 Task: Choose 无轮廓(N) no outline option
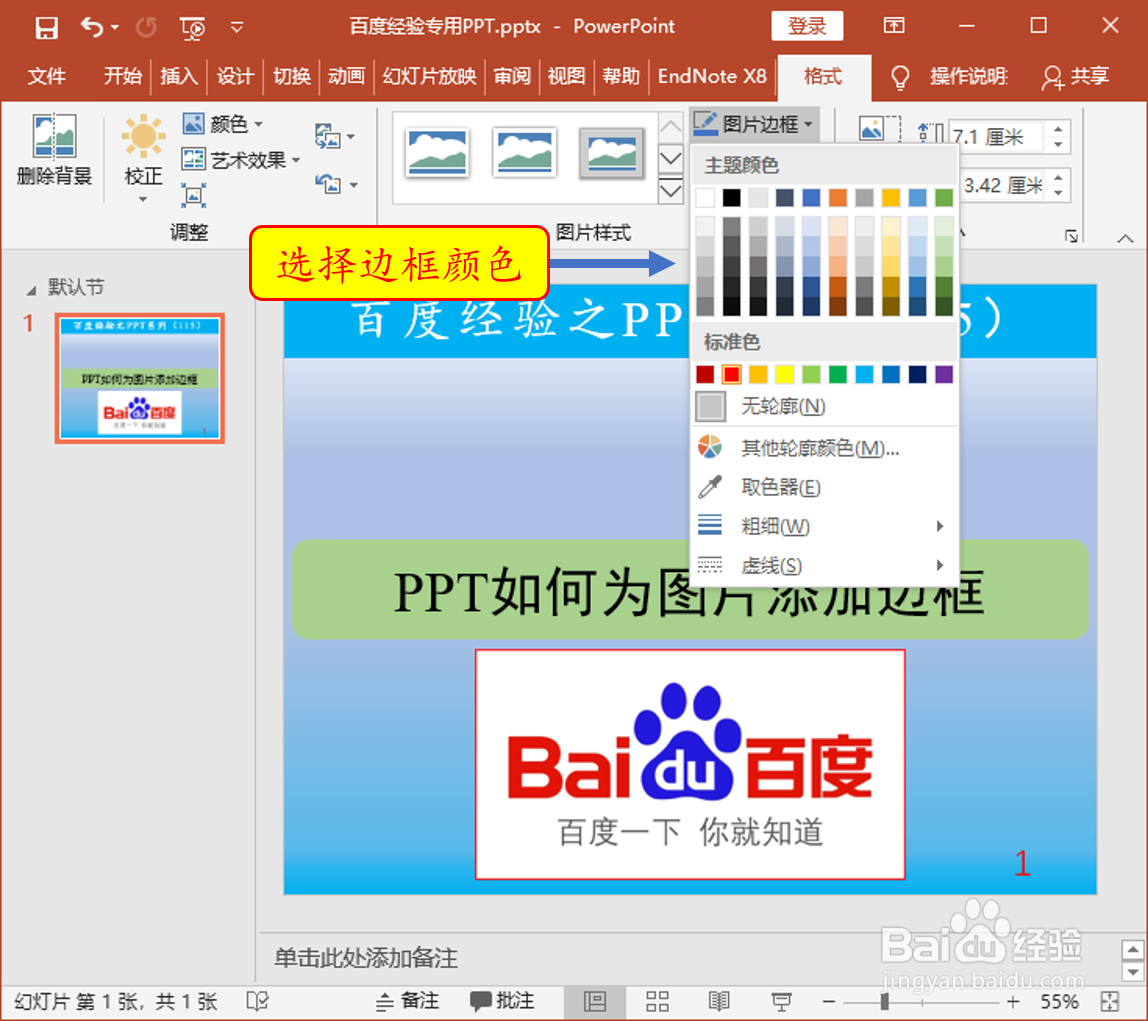(x=824, y=406)
